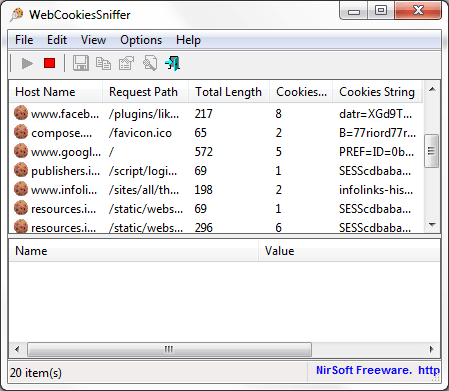
Task: Open the Find toolbar icon
Action: coord(150,63)
